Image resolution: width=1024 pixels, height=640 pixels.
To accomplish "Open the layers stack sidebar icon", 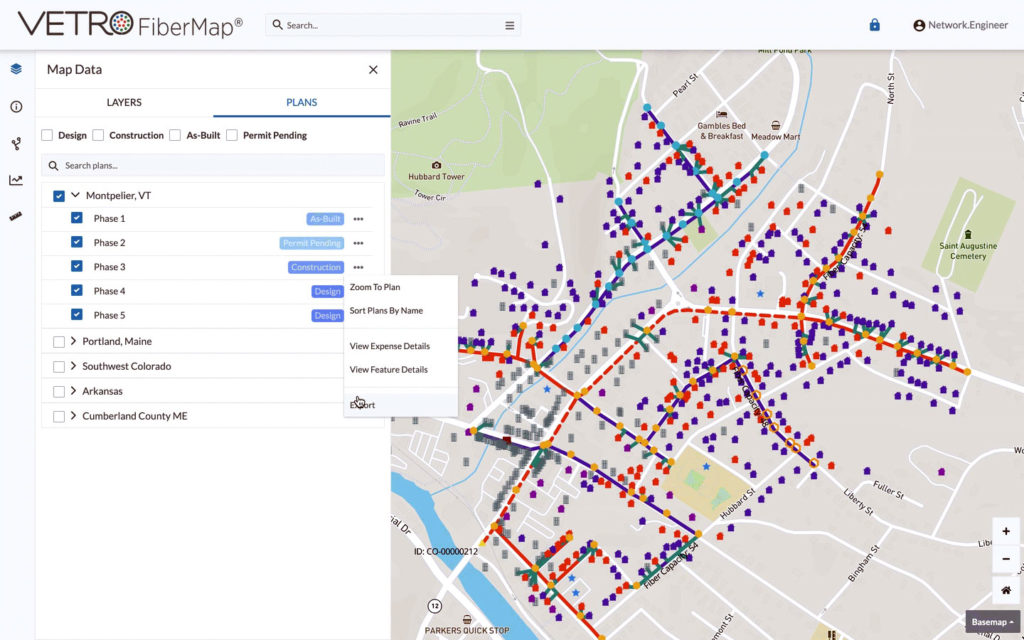I will point(16,69).
